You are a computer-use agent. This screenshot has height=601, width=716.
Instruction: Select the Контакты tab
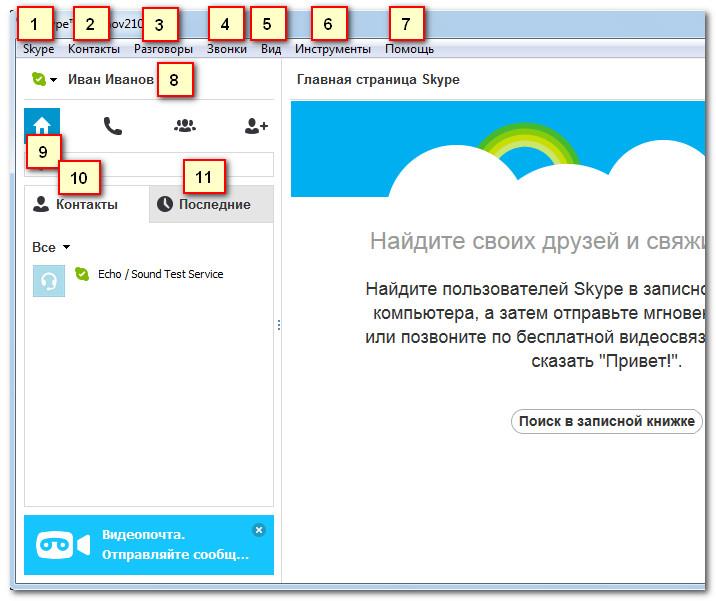coord(86,204)
